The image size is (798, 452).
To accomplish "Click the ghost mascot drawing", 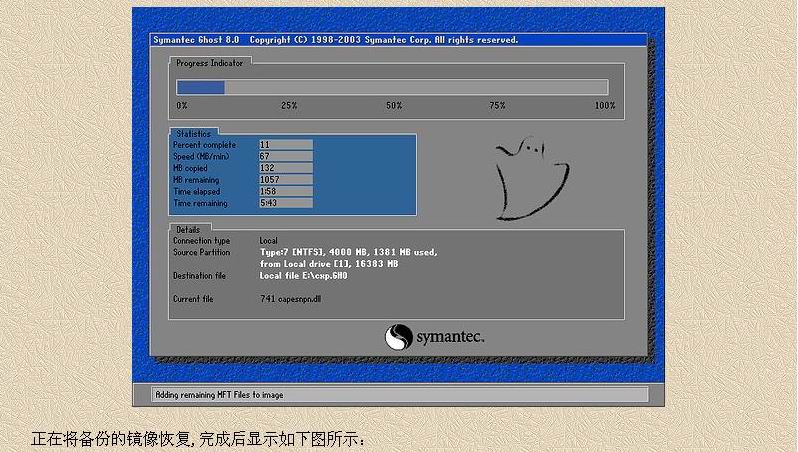I will click(x=531, y=178).
